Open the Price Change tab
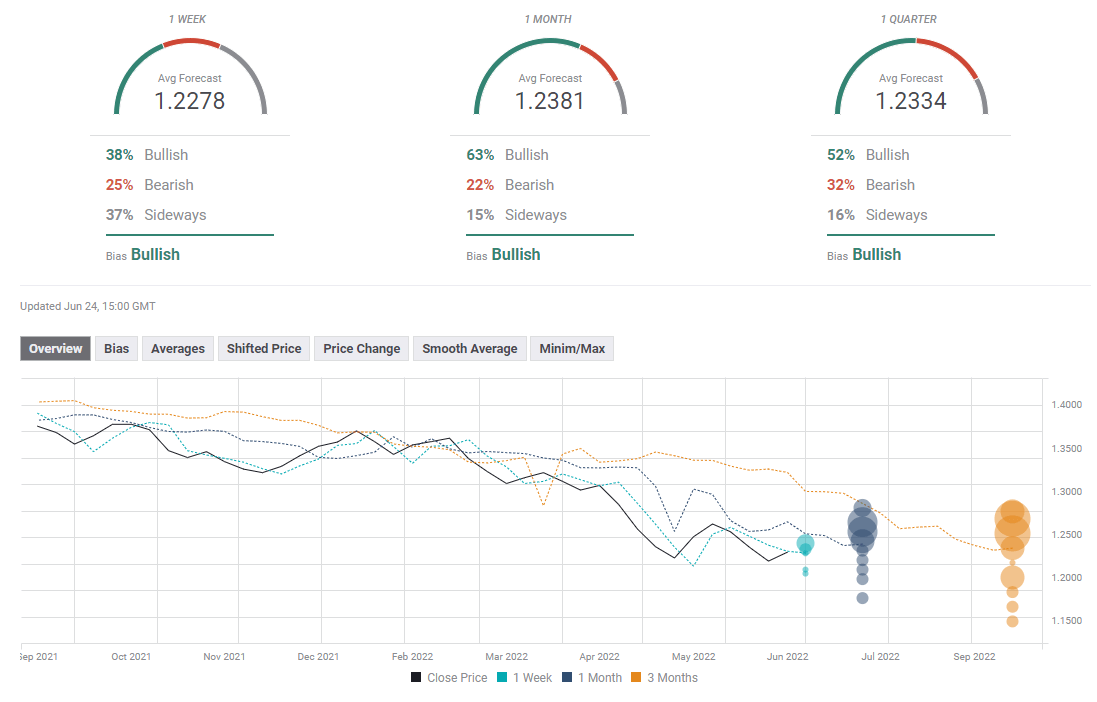 [362, 349]
